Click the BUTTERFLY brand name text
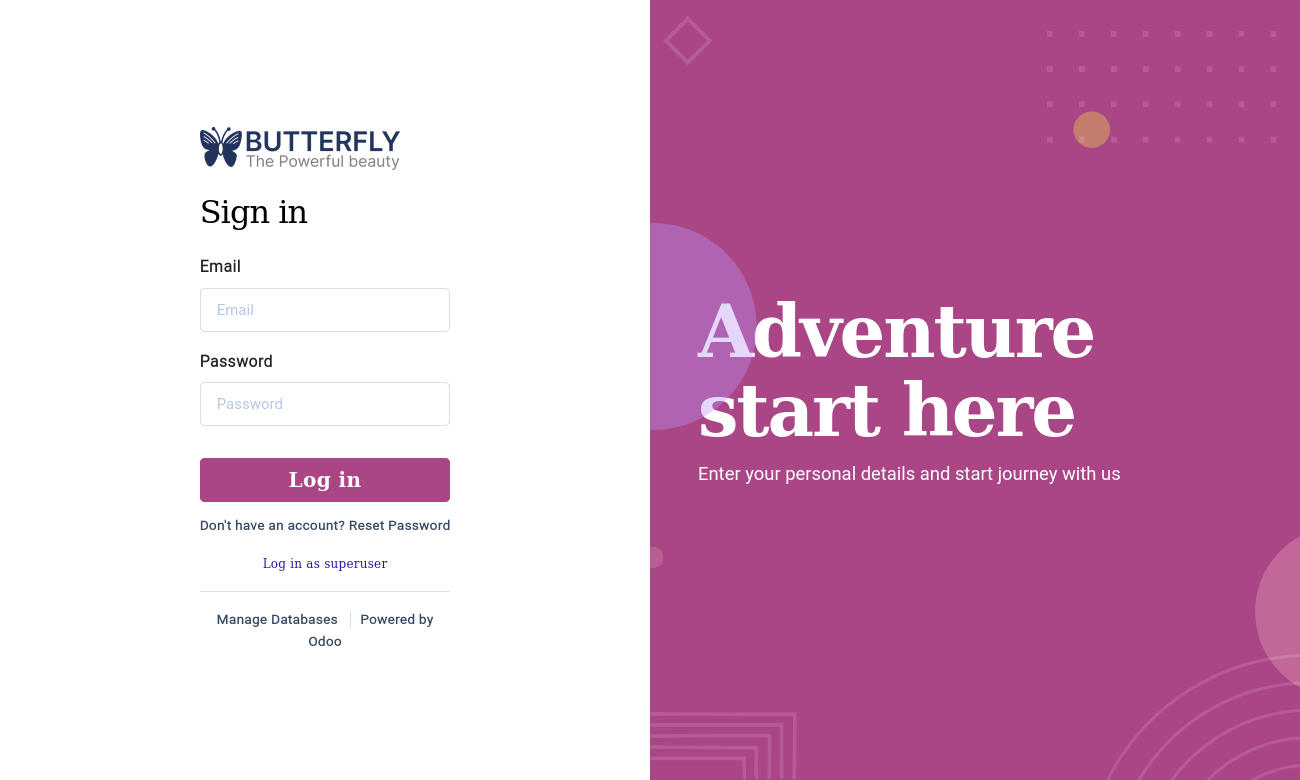The width and height of the screenshot is (1300, 780). (x=323, y=141)
